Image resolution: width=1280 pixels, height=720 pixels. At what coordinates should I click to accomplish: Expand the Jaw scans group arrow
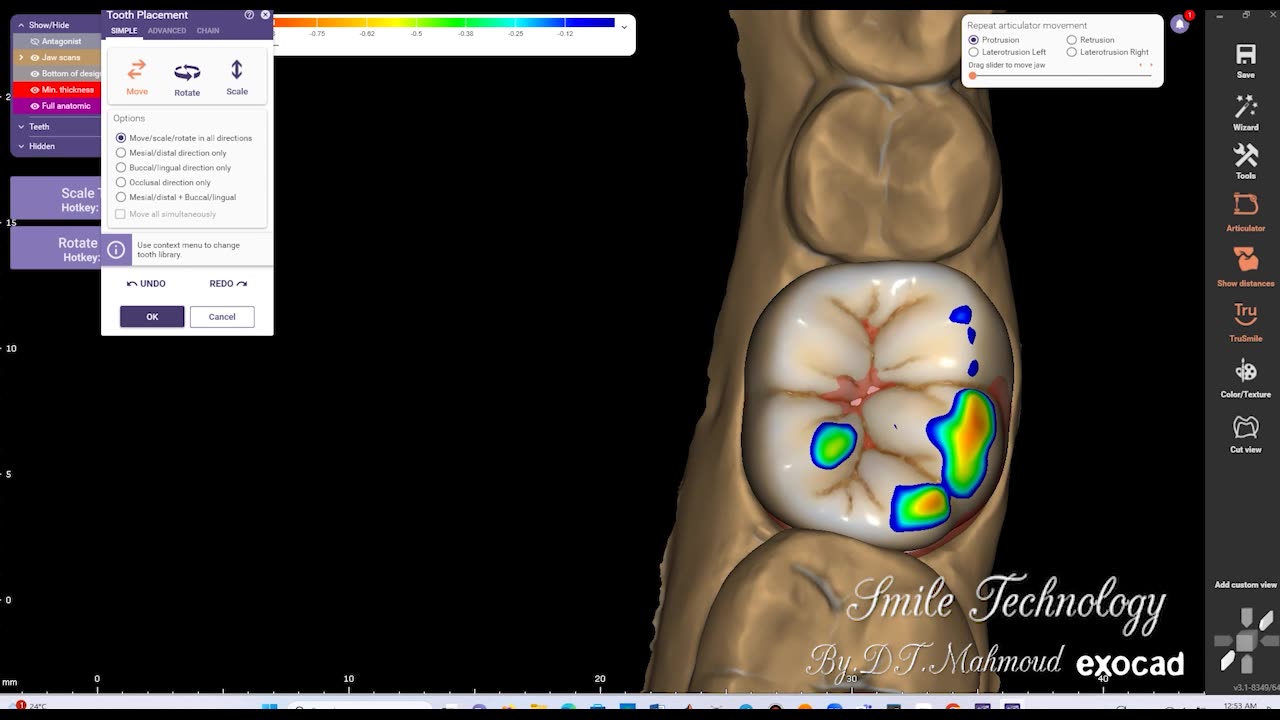(21, 58)
